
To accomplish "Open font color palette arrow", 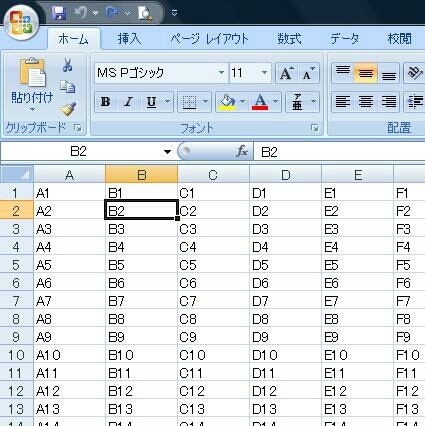I will [x=276, y=101].
